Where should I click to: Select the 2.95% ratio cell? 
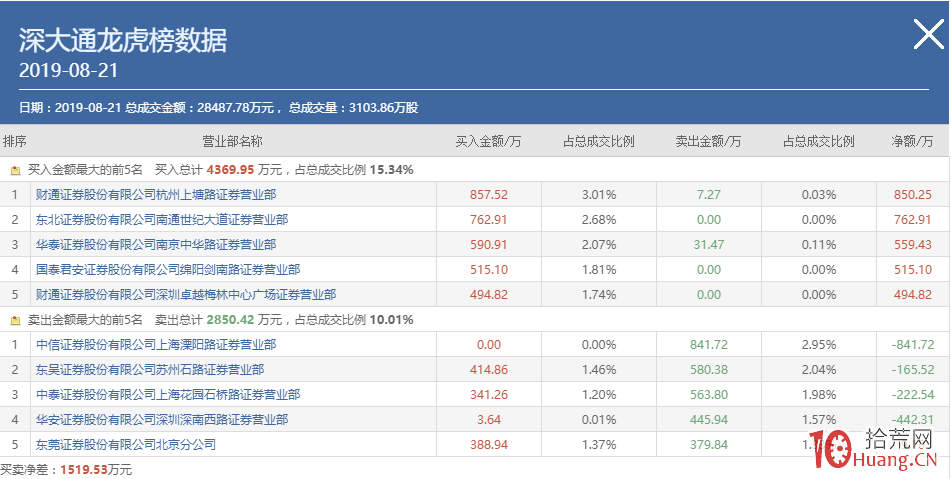pyautogui.click(x=819, y=344)
